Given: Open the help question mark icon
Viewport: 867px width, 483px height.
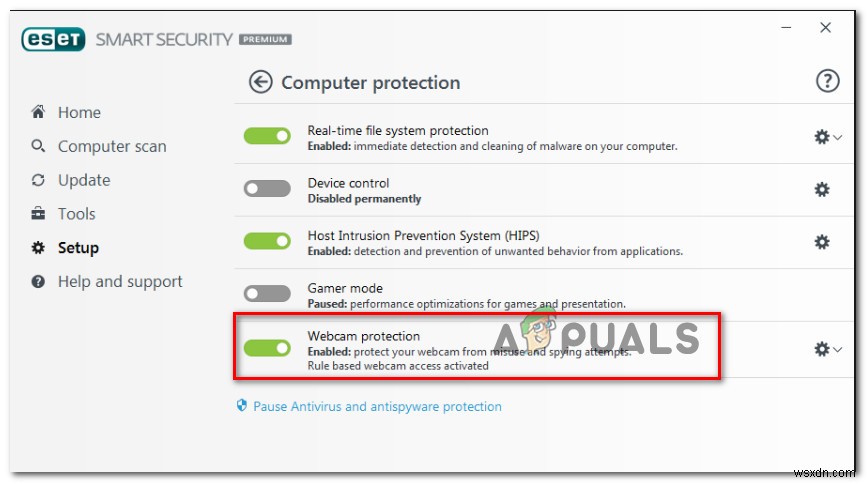Looking at the screenshot, I should pyautogui.click(x=828, y=82).
